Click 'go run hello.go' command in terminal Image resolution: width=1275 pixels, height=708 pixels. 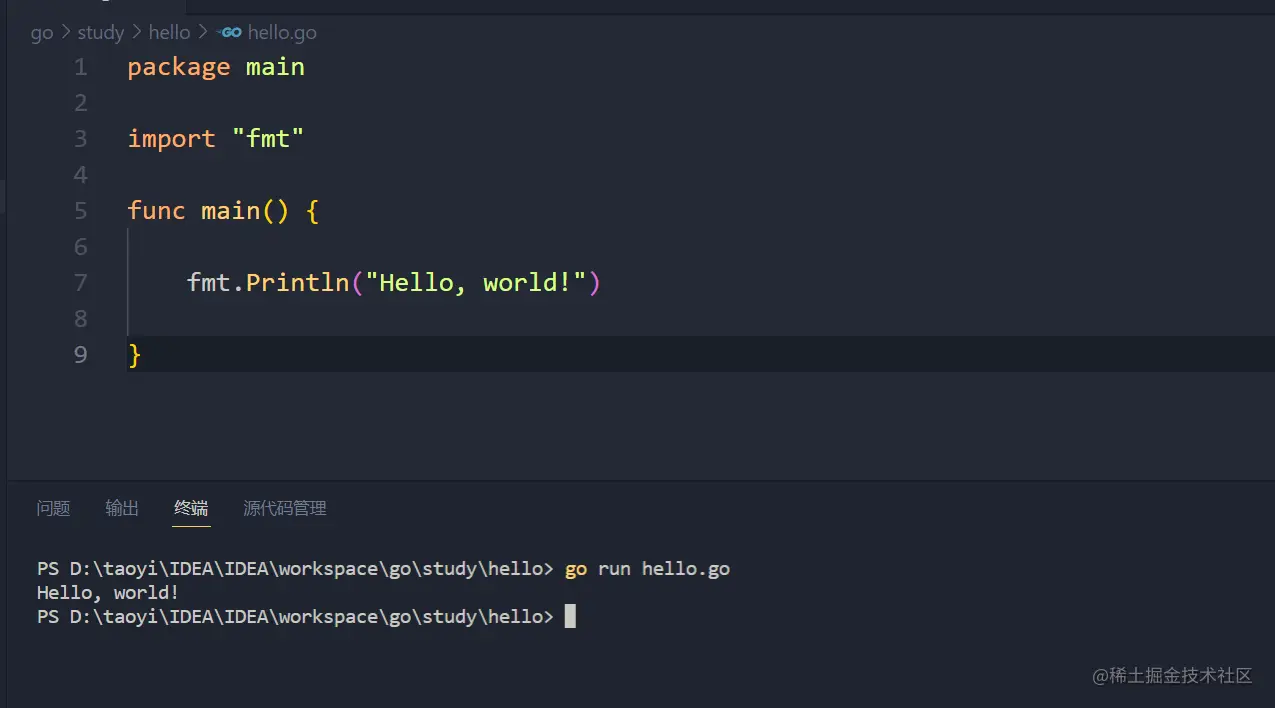pos(648,569)
